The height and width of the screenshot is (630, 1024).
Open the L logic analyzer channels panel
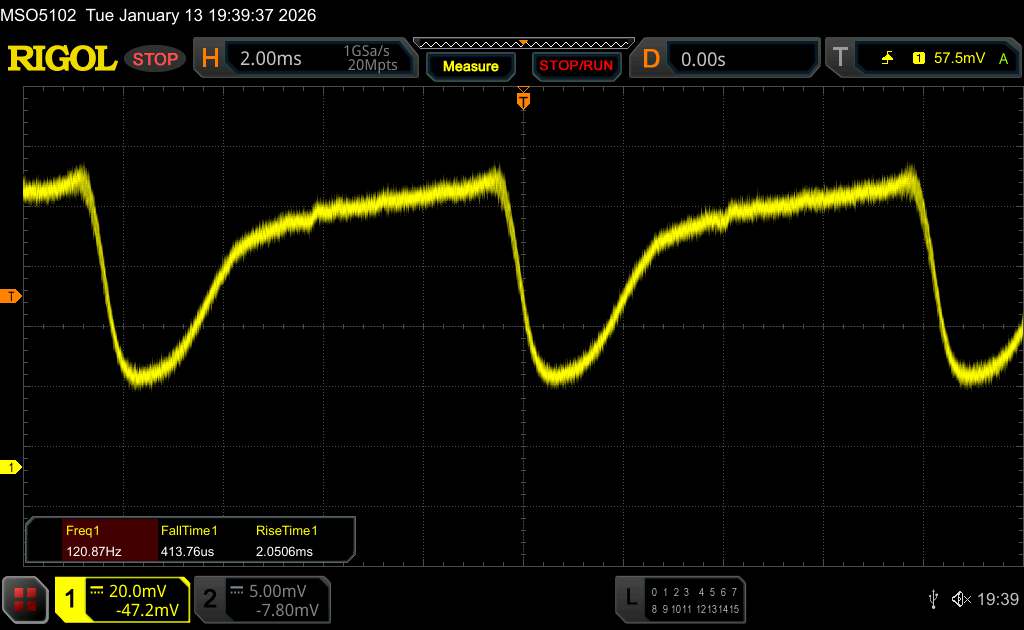click(x=630, y=598)
